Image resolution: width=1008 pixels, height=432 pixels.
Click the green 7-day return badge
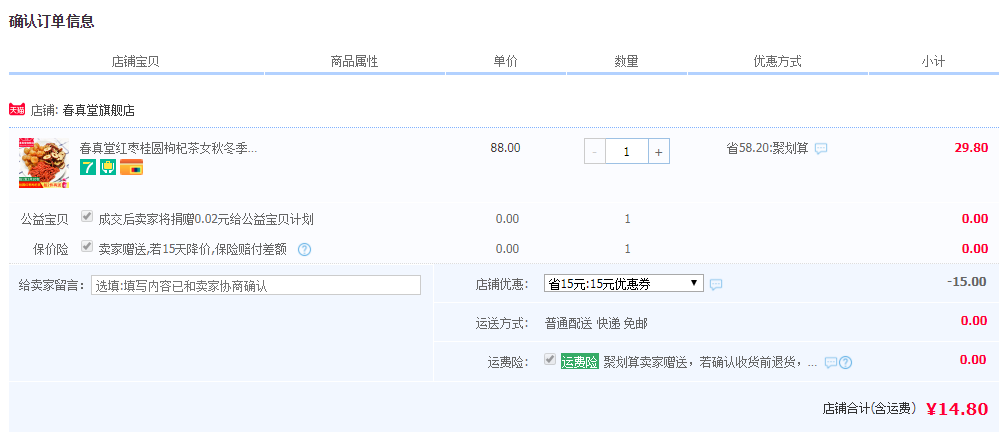tap(88, 167)
